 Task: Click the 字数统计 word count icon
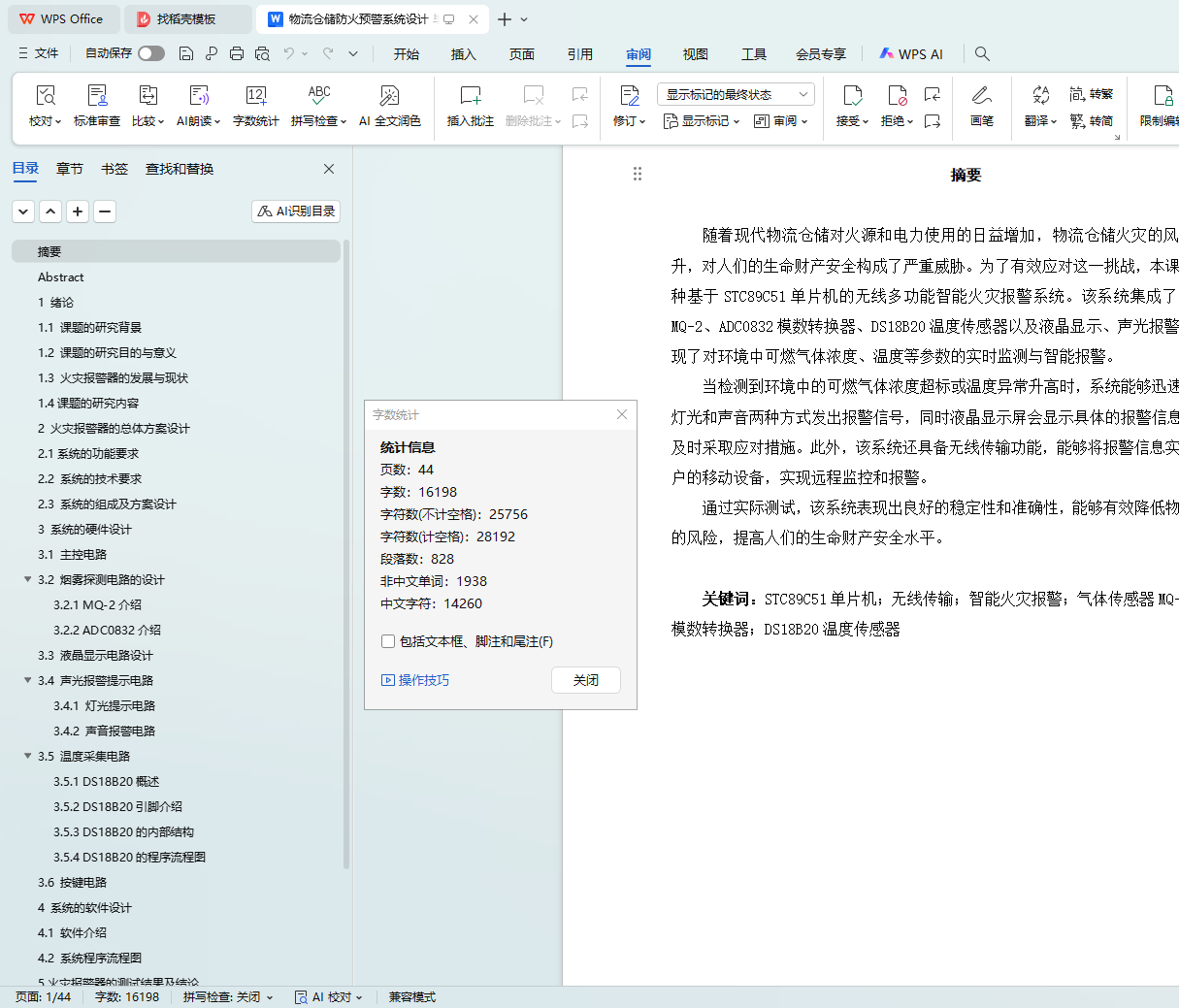click(x=256, y=96)
